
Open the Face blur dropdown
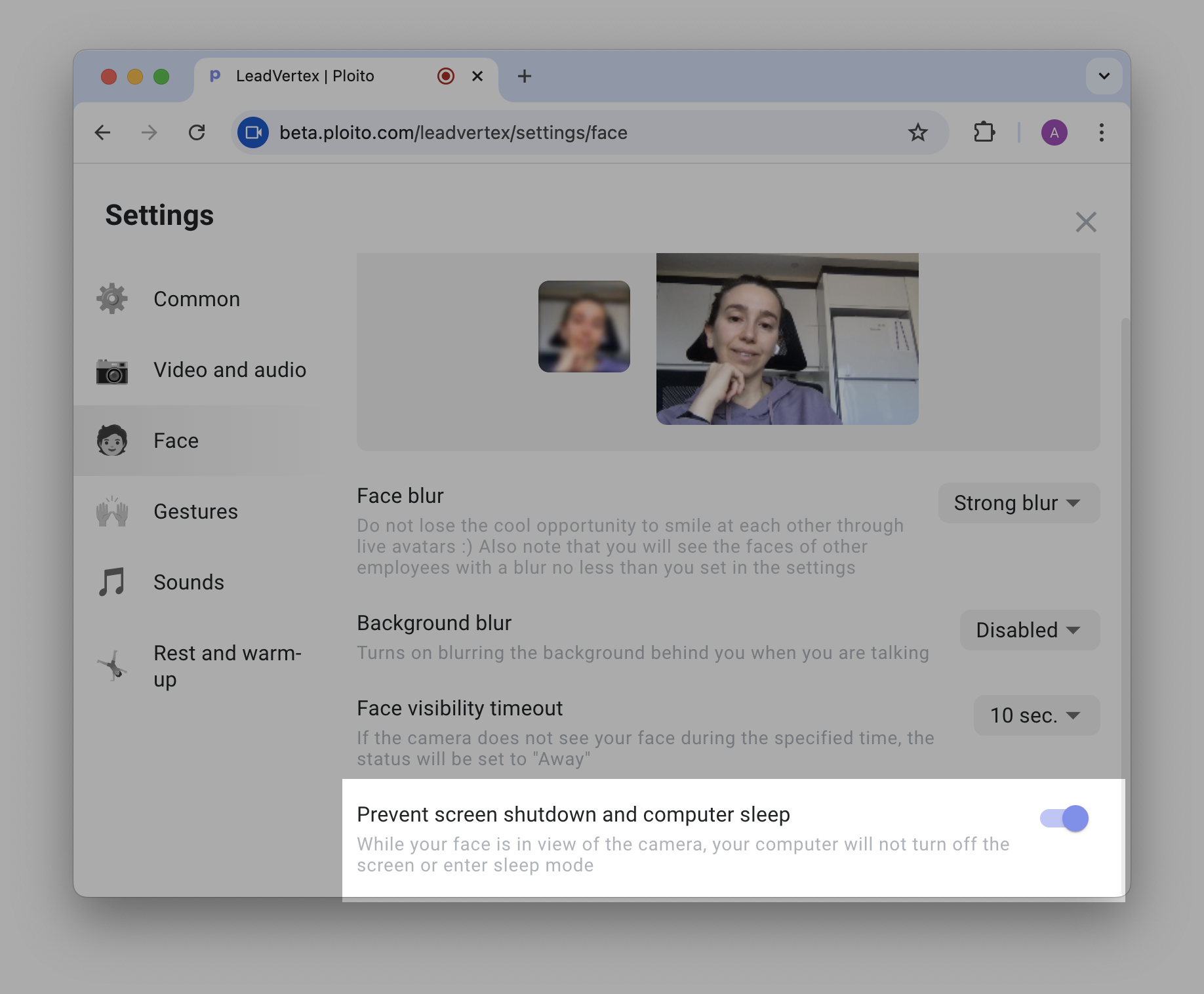click(1018, 503)
